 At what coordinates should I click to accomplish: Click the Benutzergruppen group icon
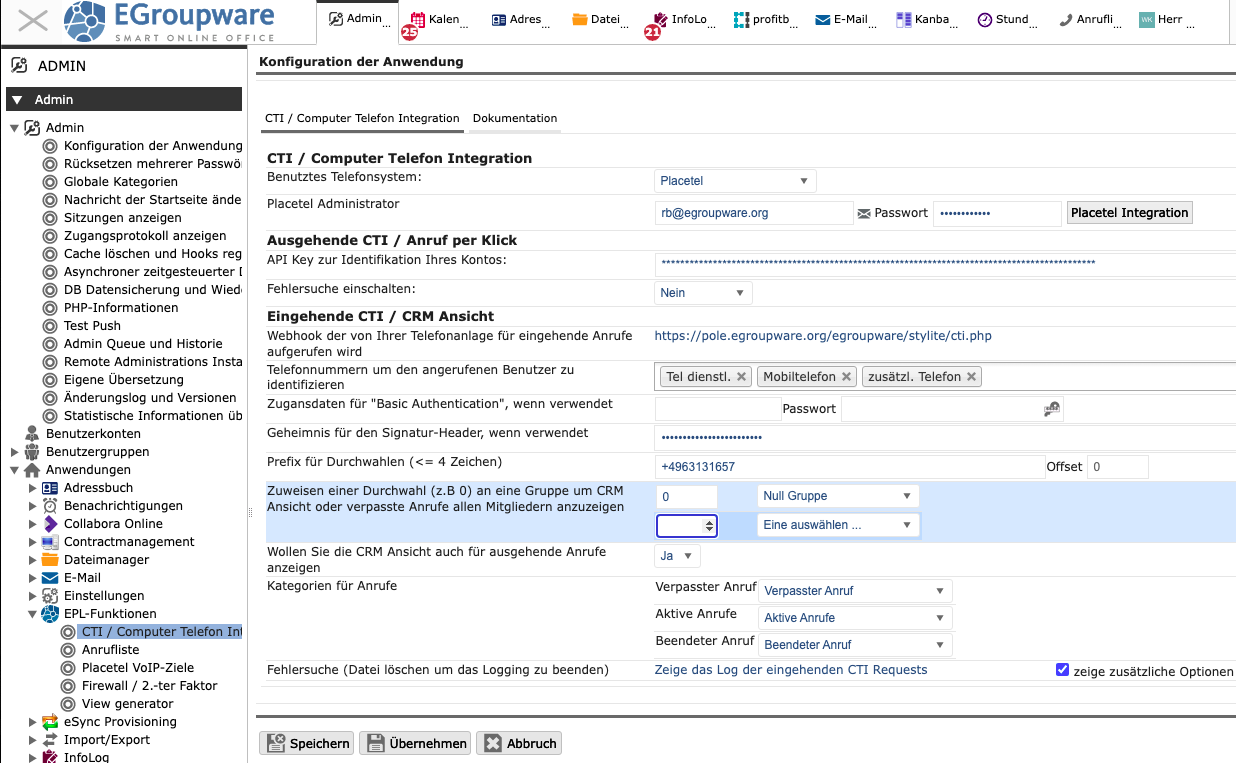(32, 452)
